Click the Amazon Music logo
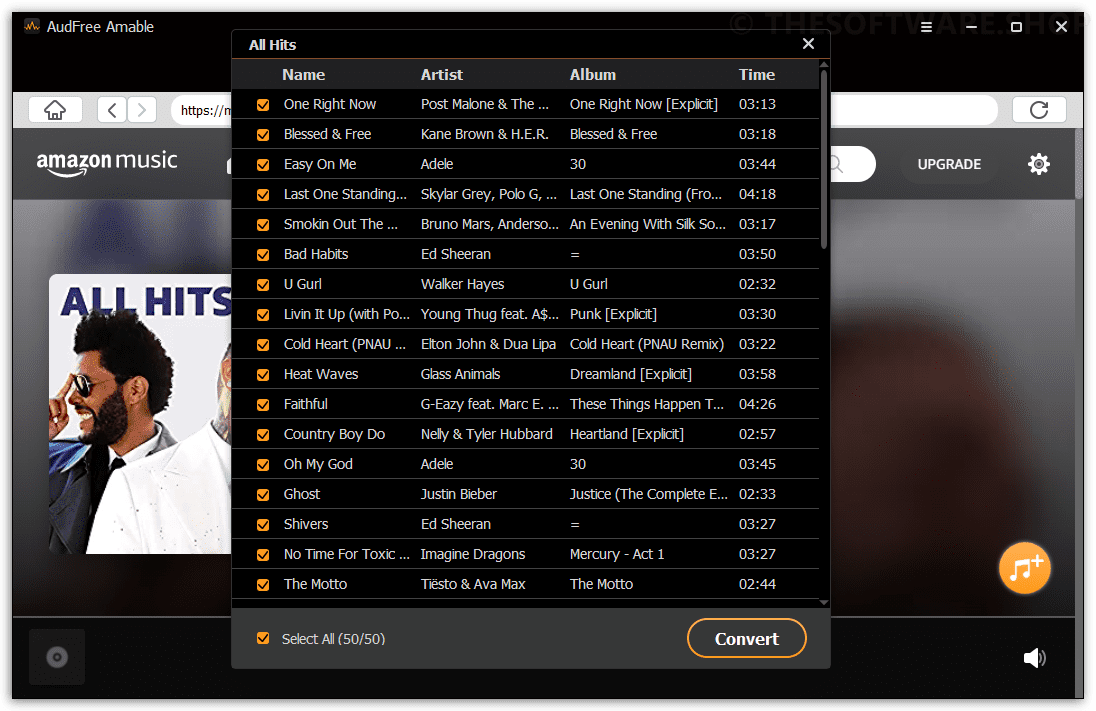 [x=107, y=162]
